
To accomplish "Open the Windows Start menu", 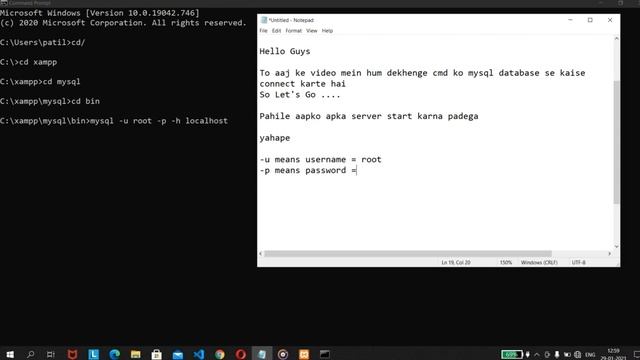I will point(10,354).
